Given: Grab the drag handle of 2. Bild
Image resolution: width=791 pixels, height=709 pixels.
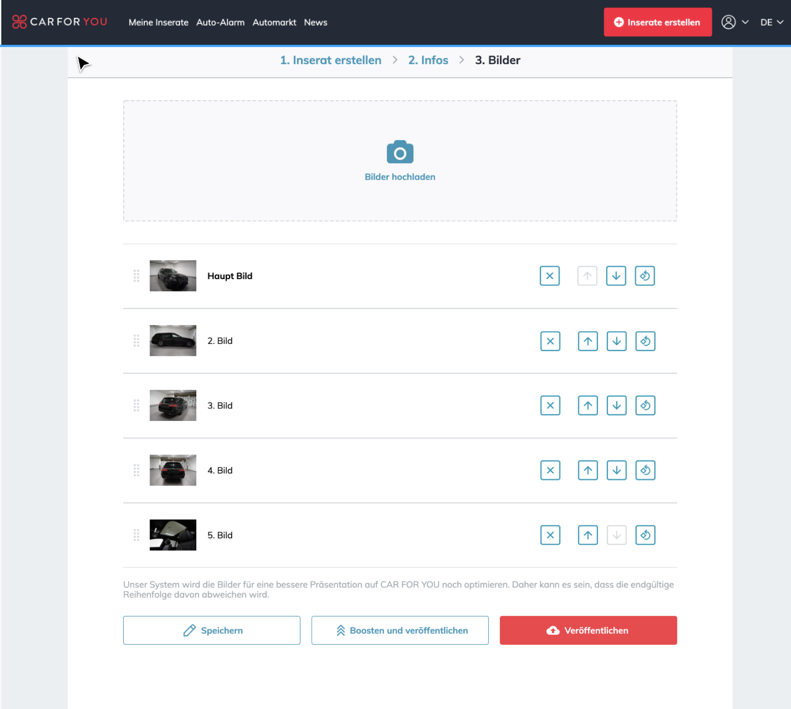Looking at the screenshot, I should tap(136, 341).
